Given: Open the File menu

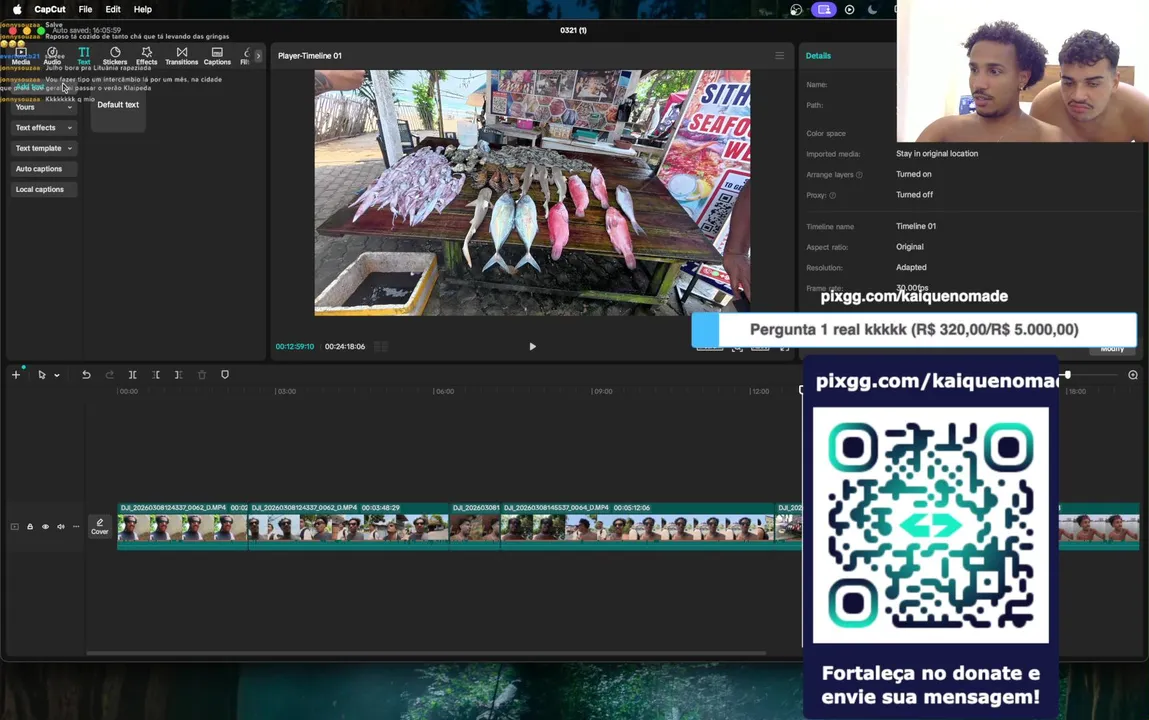Looking at the screenshot, I should pyautogui.click(x=85, y=10).
